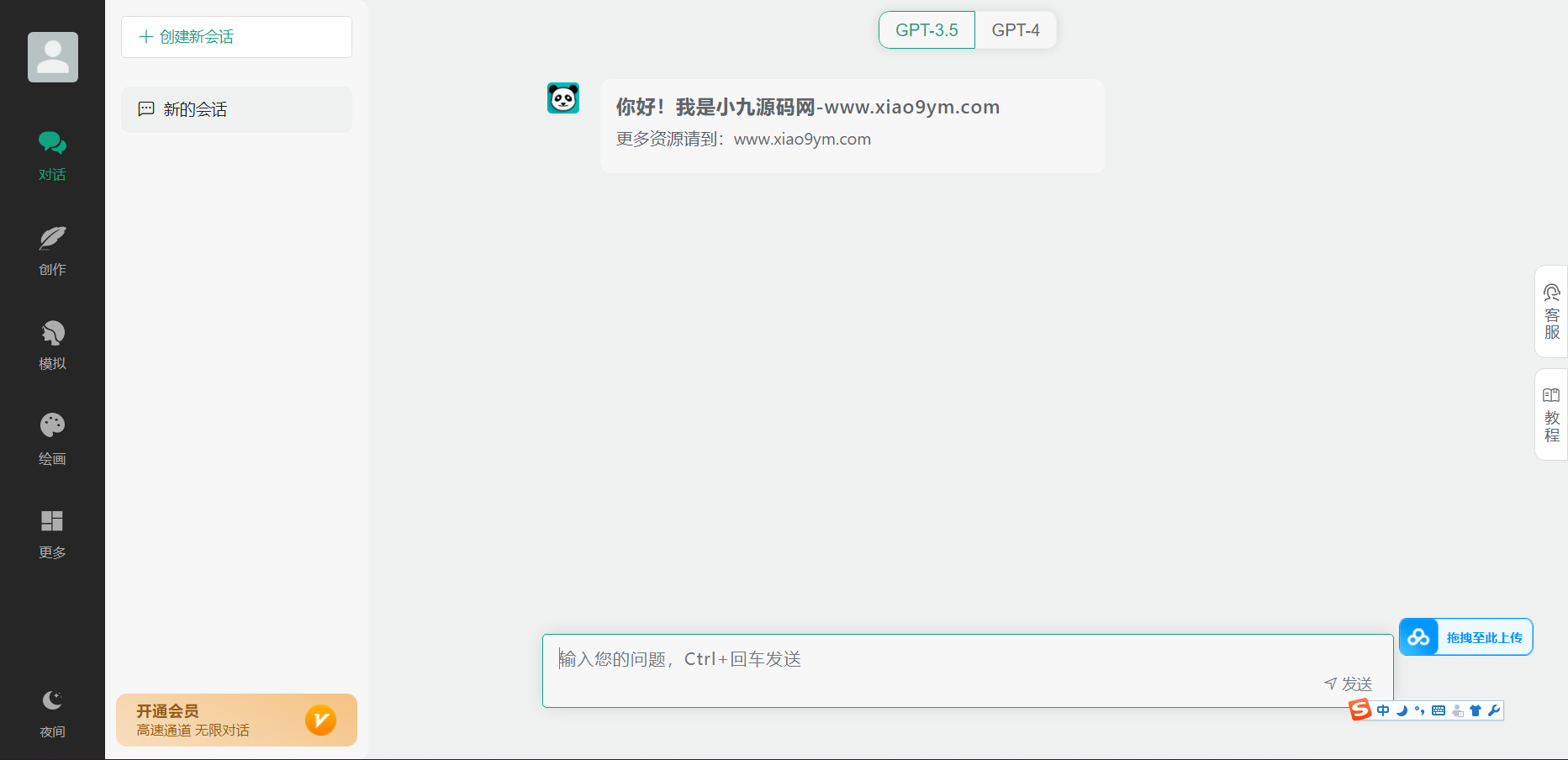Click 创建新会话 to start new chat
Viewport: 1568px width, 760px height.
[x=236, y=37]
